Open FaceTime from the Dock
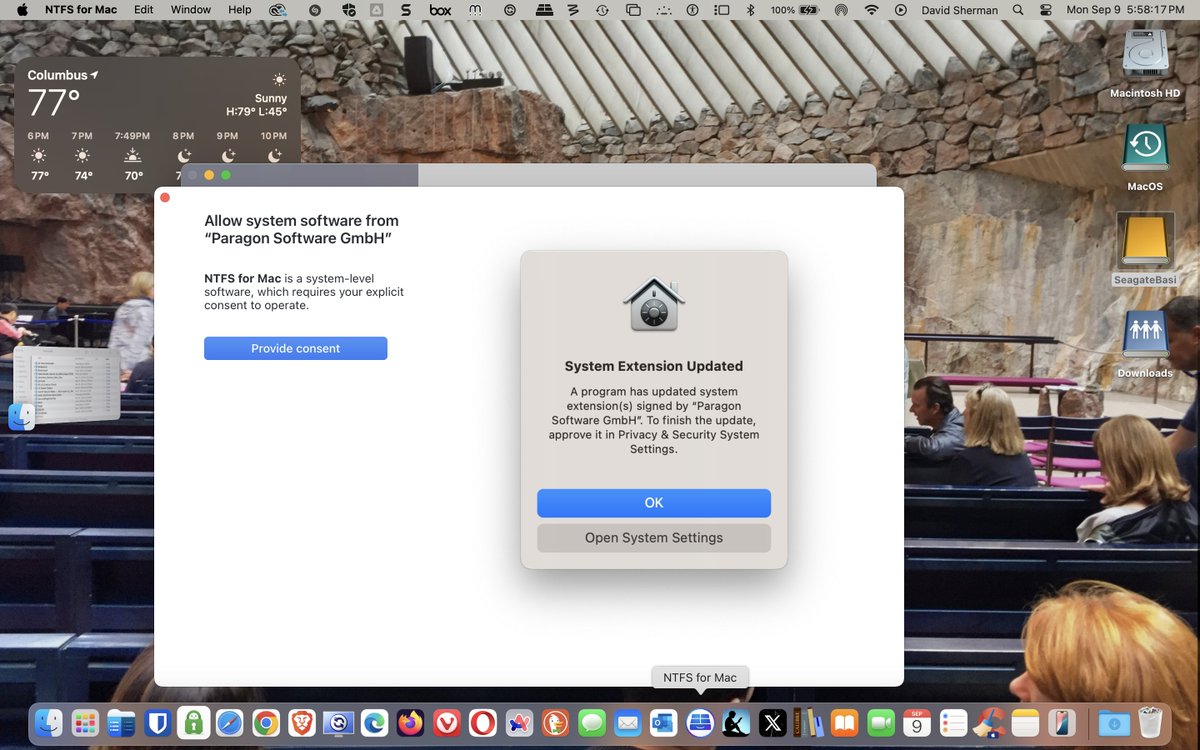The height and width of the screenshot is (750, 1200). 880,722
